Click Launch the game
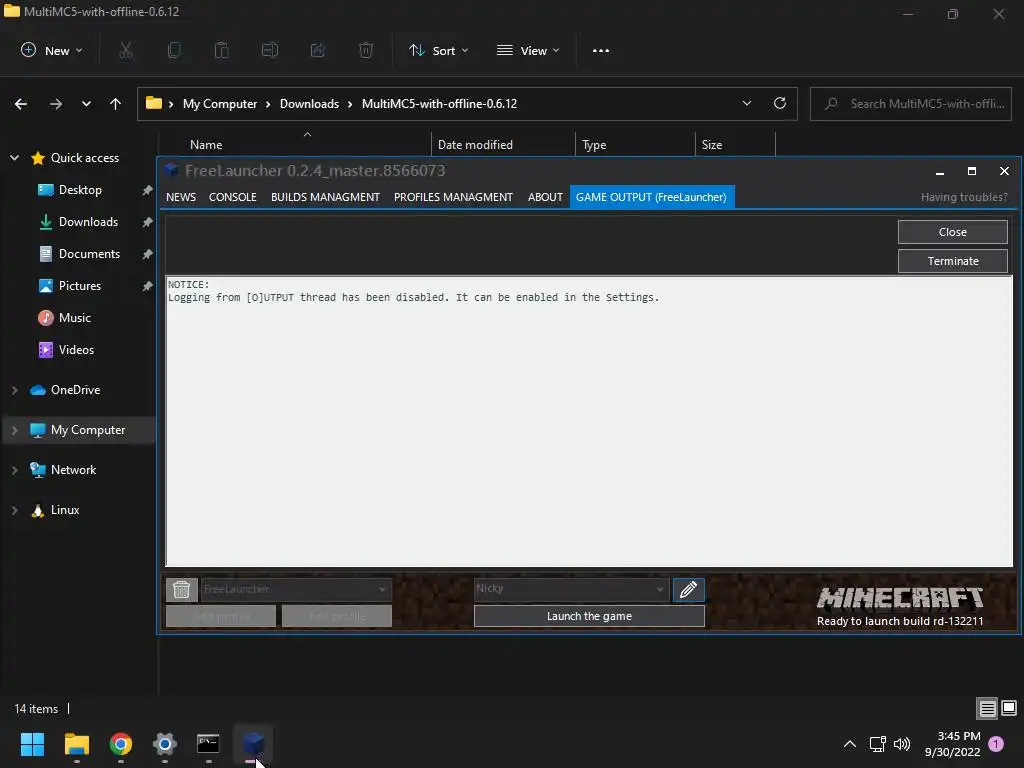The width and height of the screenshot is (1024, 768). tap(589, 616)
